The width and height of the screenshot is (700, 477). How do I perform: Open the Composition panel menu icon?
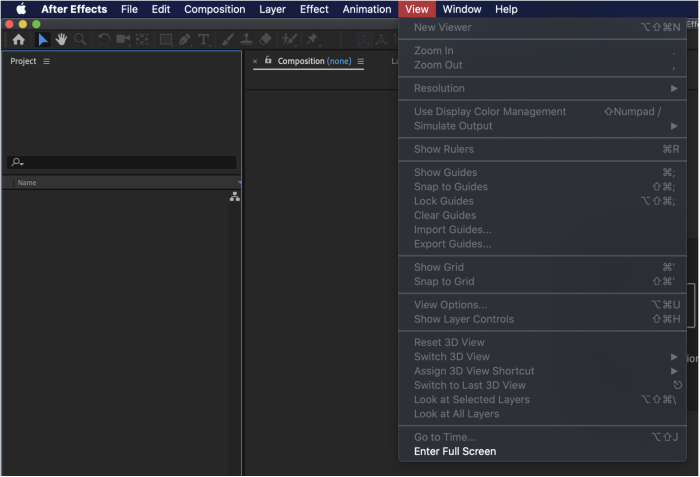pos(361,61)
